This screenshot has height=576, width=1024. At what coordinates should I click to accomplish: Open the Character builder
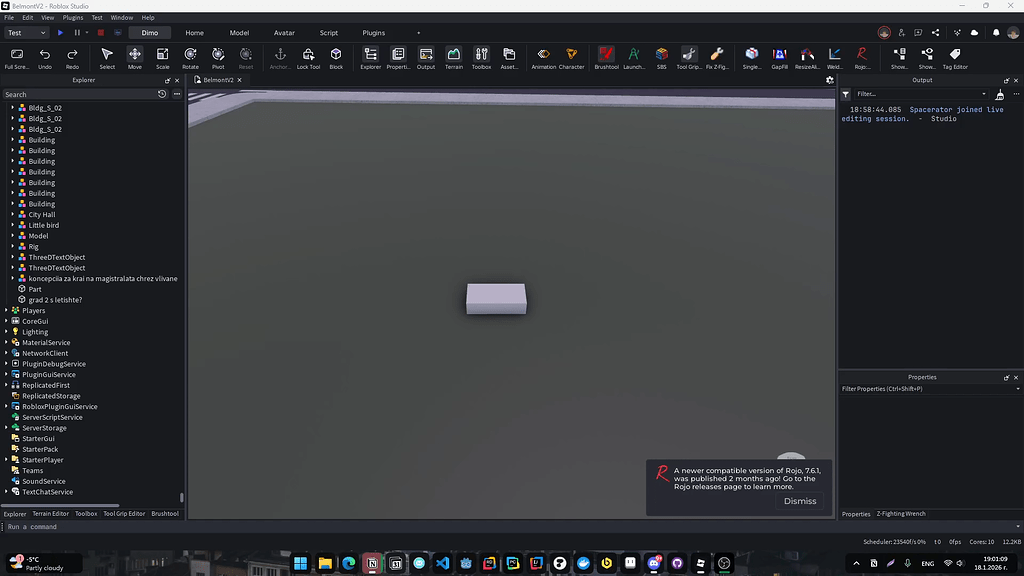571,57
